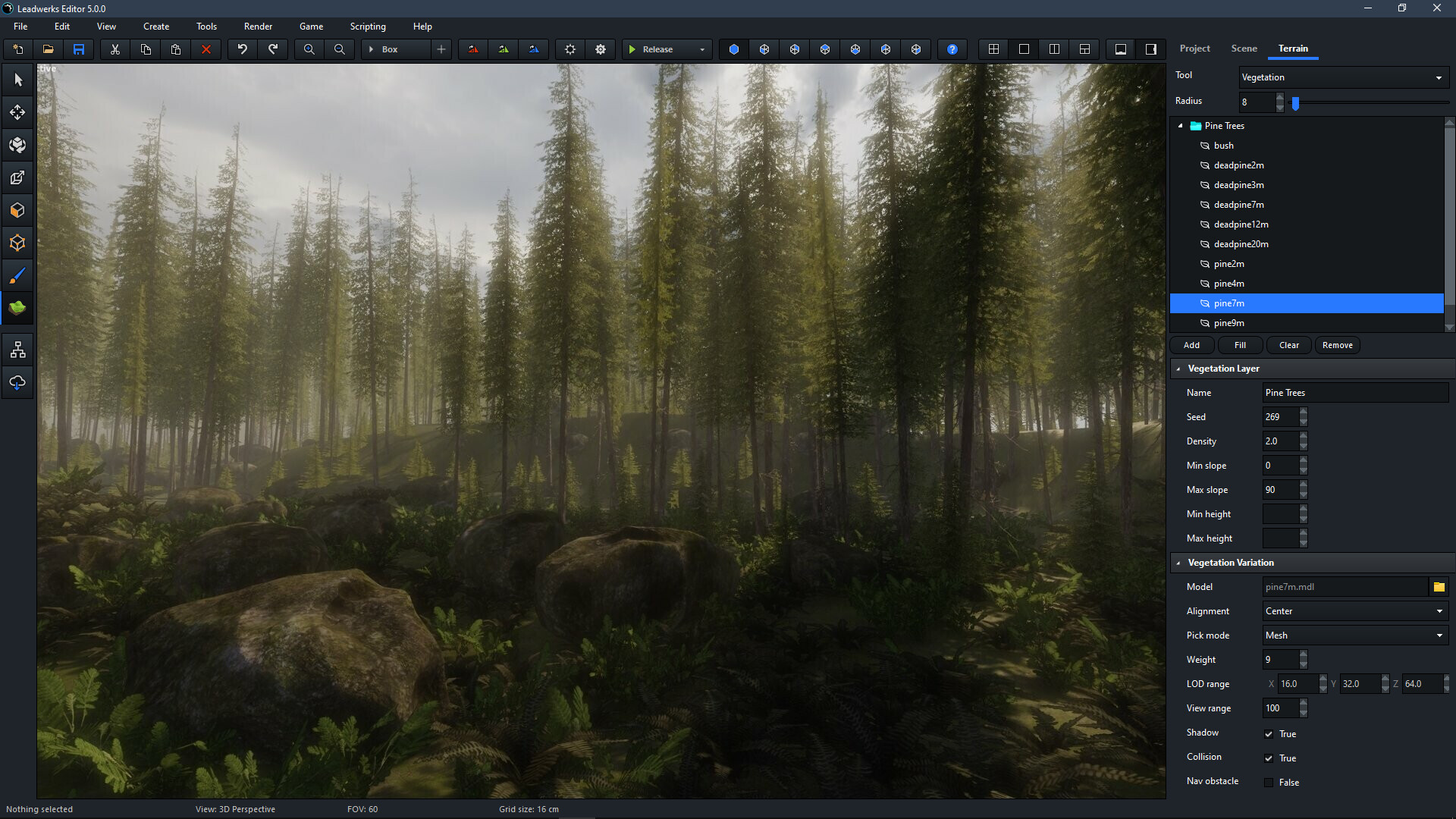This screenshot has width=1456, height=819.
Task: Activate the object selection arrow tool
Action: 17,79
